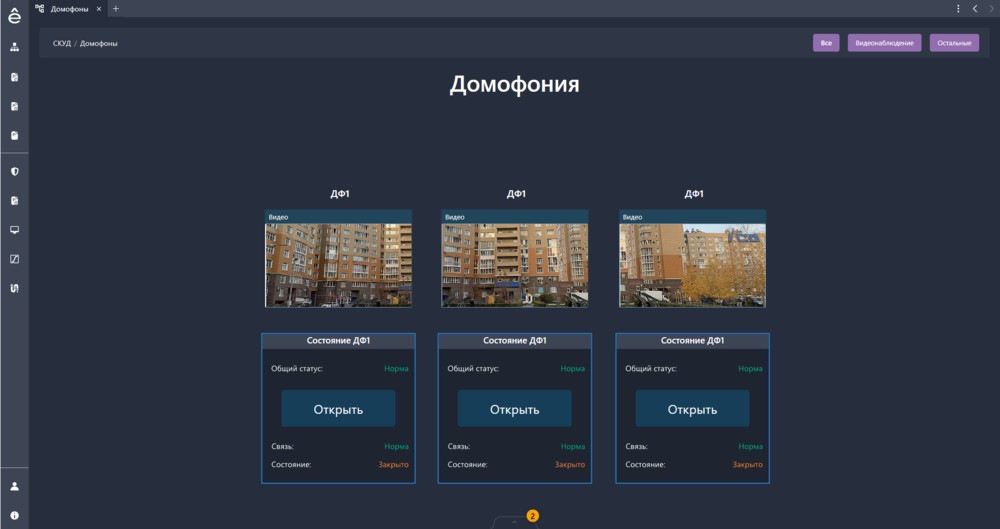Select the Домофоны tab
Screen dimensions: 1000x529
pos(68,9)
